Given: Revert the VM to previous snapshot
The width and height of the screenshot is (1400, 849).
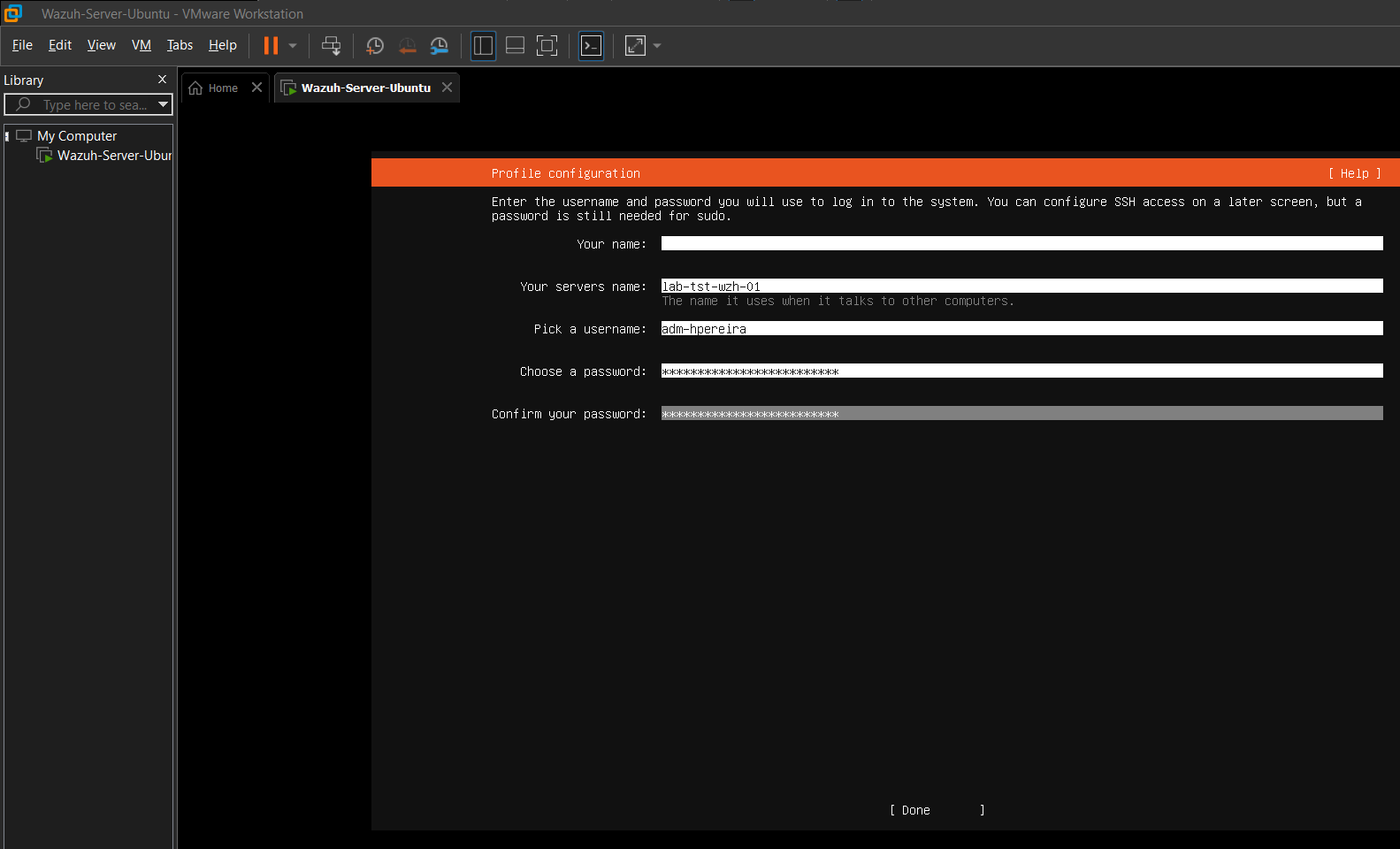Looking at the screenshot, I should pos(407,45).
